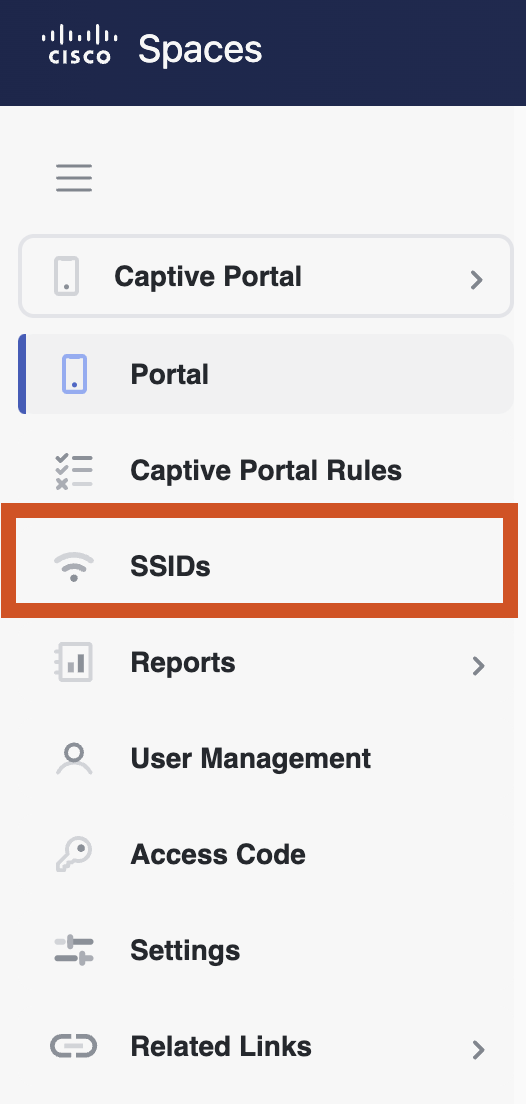Click the hamburger menu icon

[x=74, y=177]
